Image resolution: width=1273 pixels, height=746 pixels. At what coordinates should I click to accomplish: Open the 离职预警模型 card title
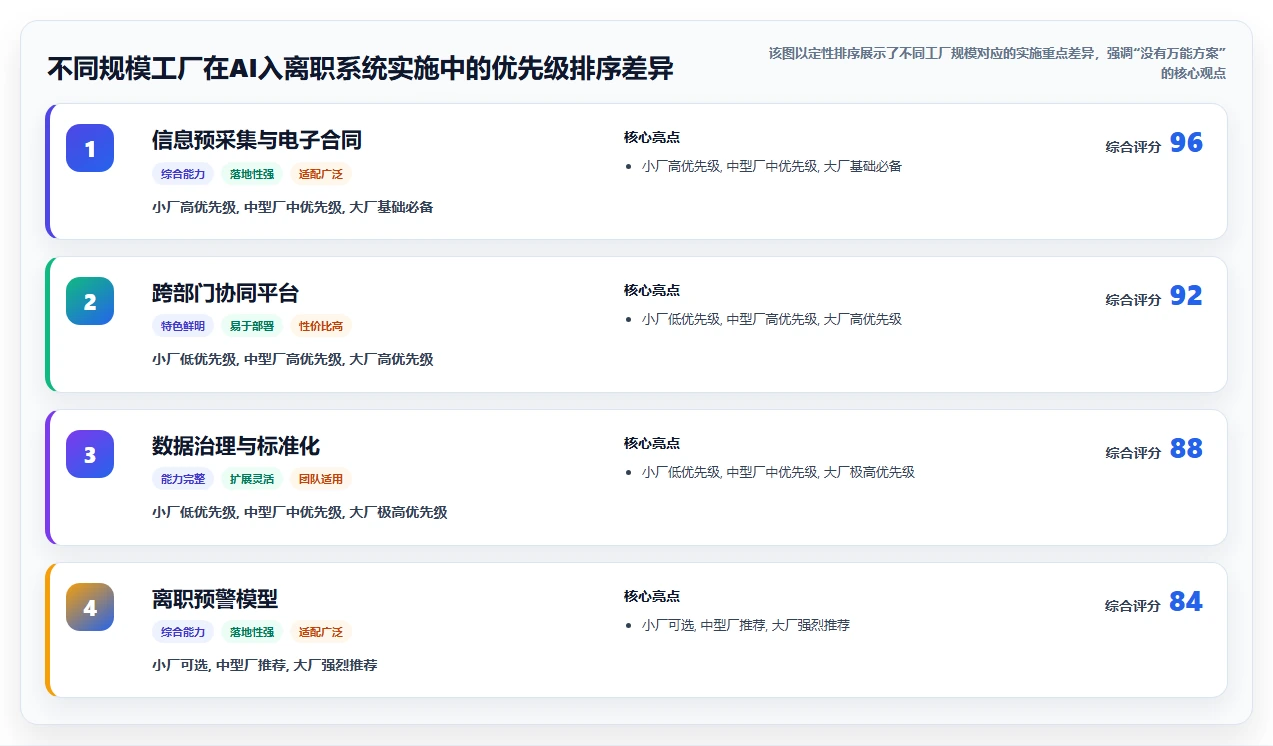(215, 599)
